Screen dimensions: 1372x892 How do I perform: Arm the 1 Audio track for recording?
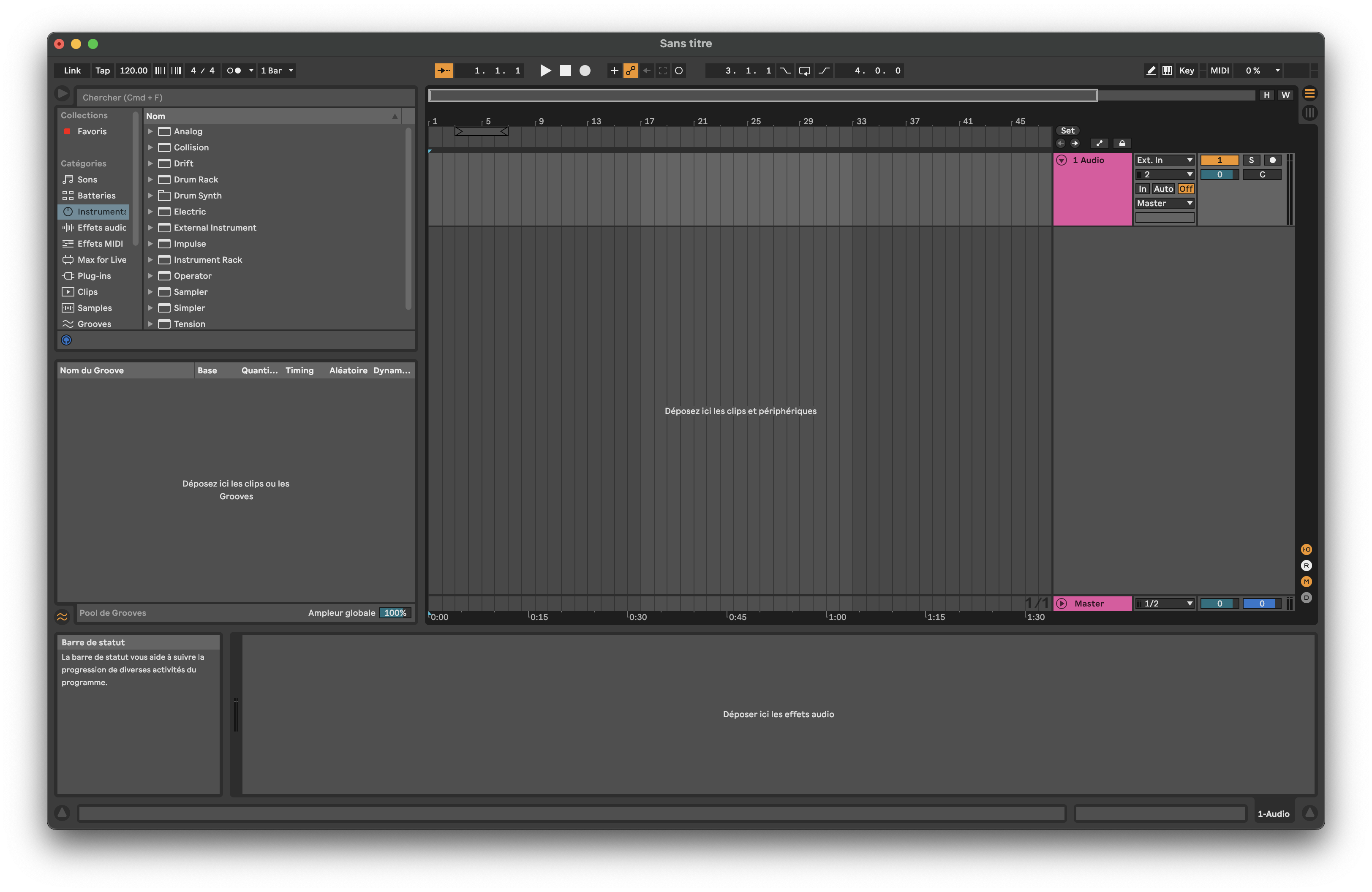(1272, 160)
